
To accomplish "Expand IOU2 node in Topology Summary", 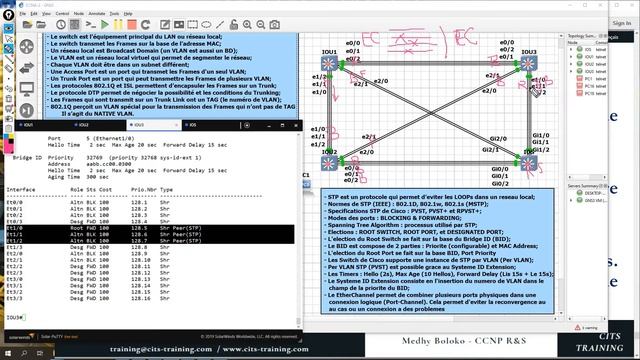I will pos(571,64).
